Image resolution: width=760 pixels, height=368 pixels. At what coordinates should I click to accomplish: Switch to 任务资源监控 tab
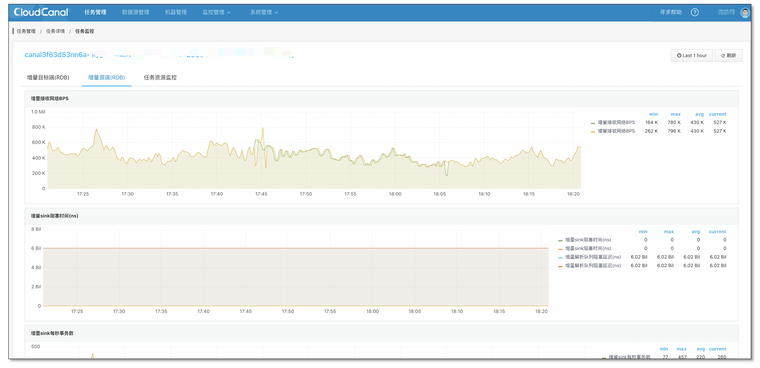[160, 77]
